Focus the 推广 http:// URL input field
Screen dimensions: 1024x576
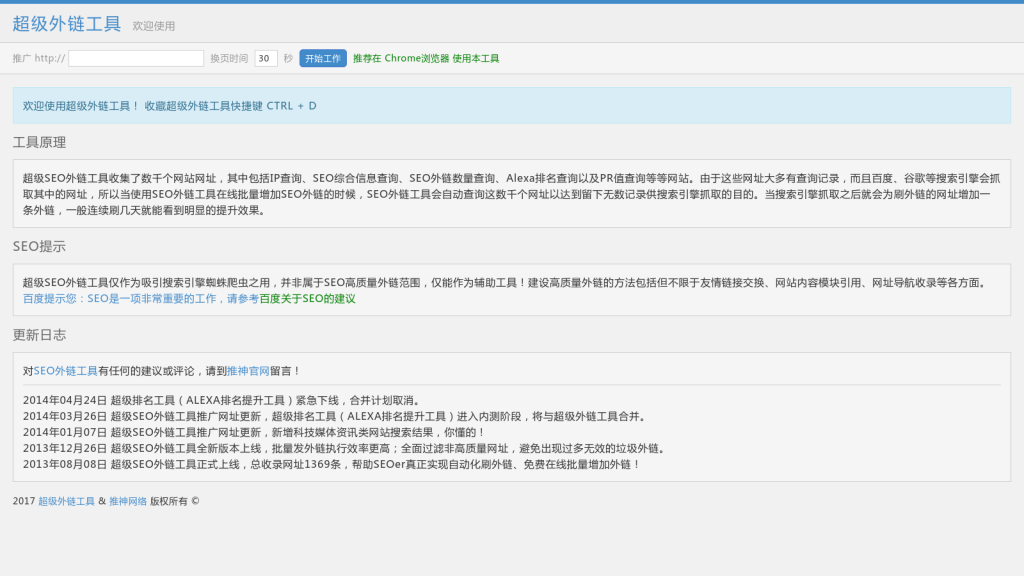tap(136, 58)
